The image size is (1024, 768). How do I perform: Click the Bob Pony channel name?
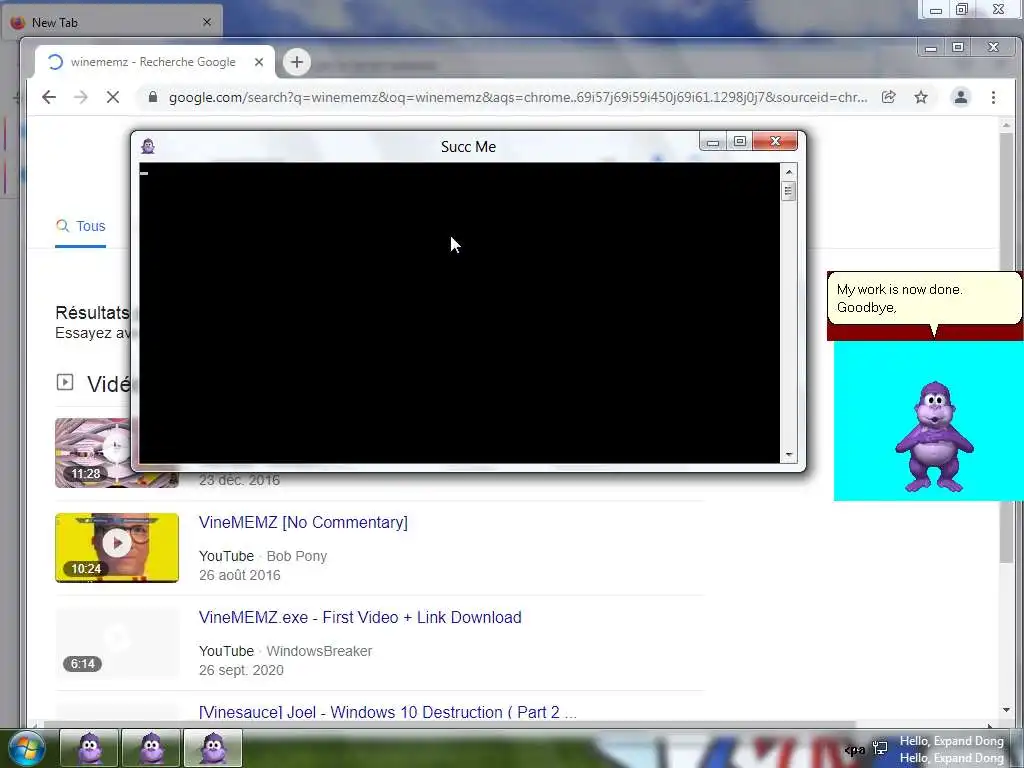point(296,556)
